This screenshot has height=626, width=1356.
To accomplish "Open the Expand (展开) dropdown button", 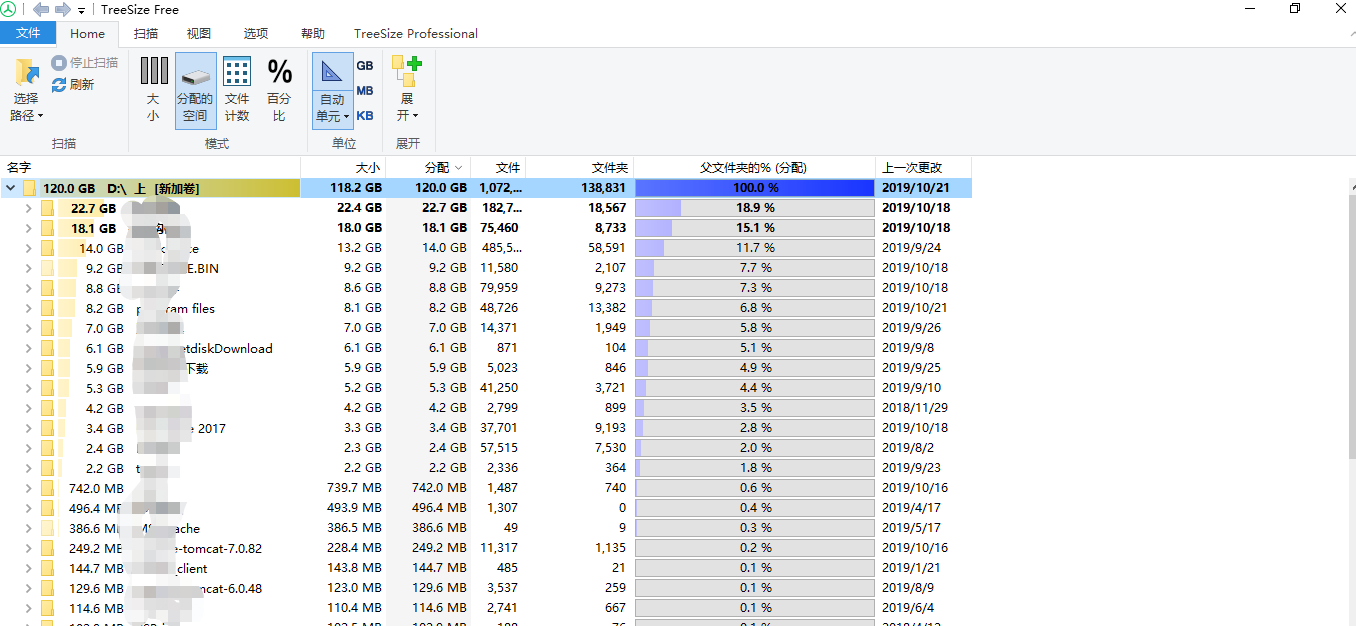I will [x=407, y=90].
